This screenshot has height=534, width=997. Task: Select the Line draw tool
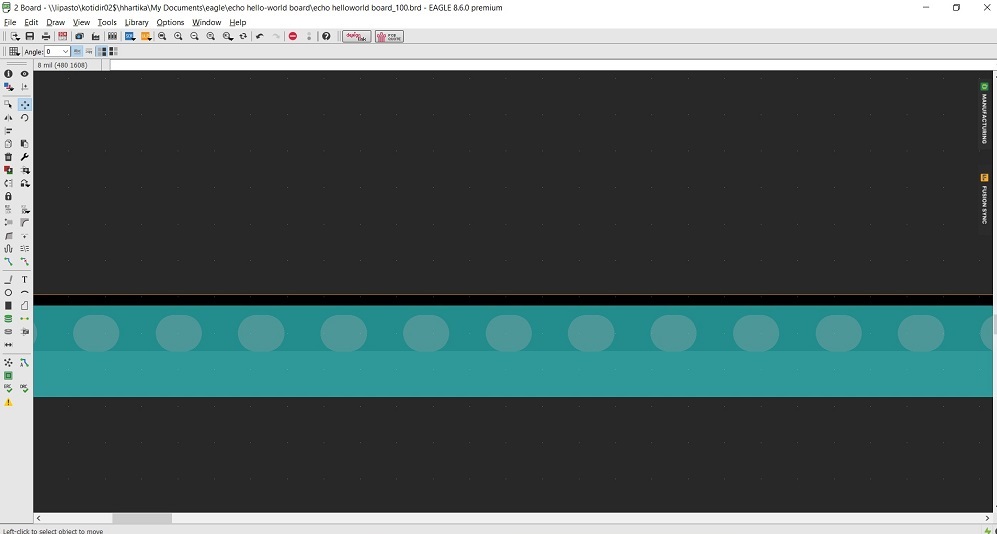tap(8, 280)
